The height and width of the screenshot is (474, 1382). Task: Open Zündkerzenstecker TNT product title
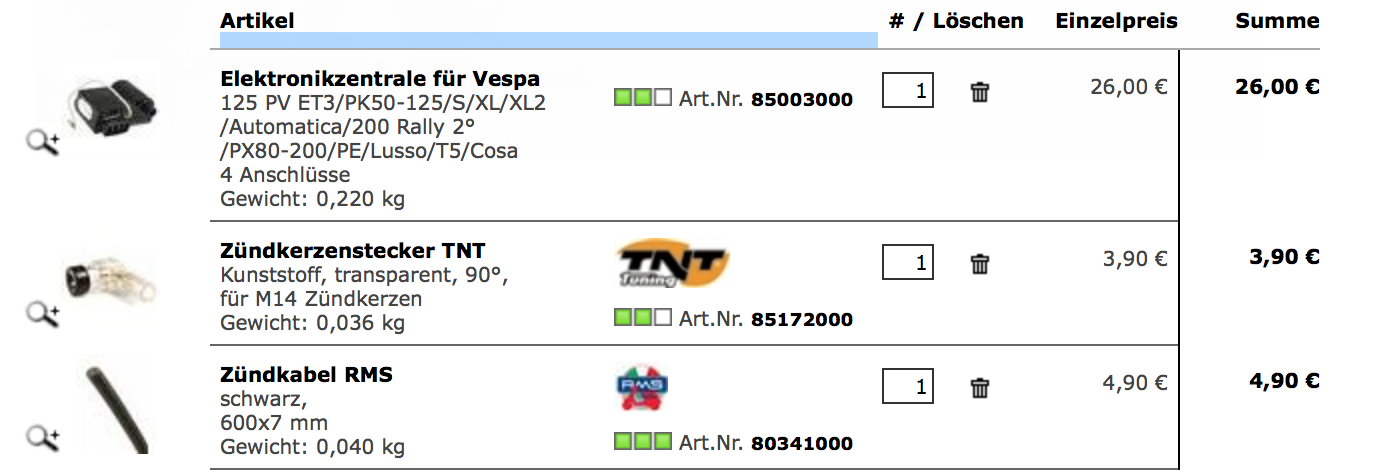point(352,250)
